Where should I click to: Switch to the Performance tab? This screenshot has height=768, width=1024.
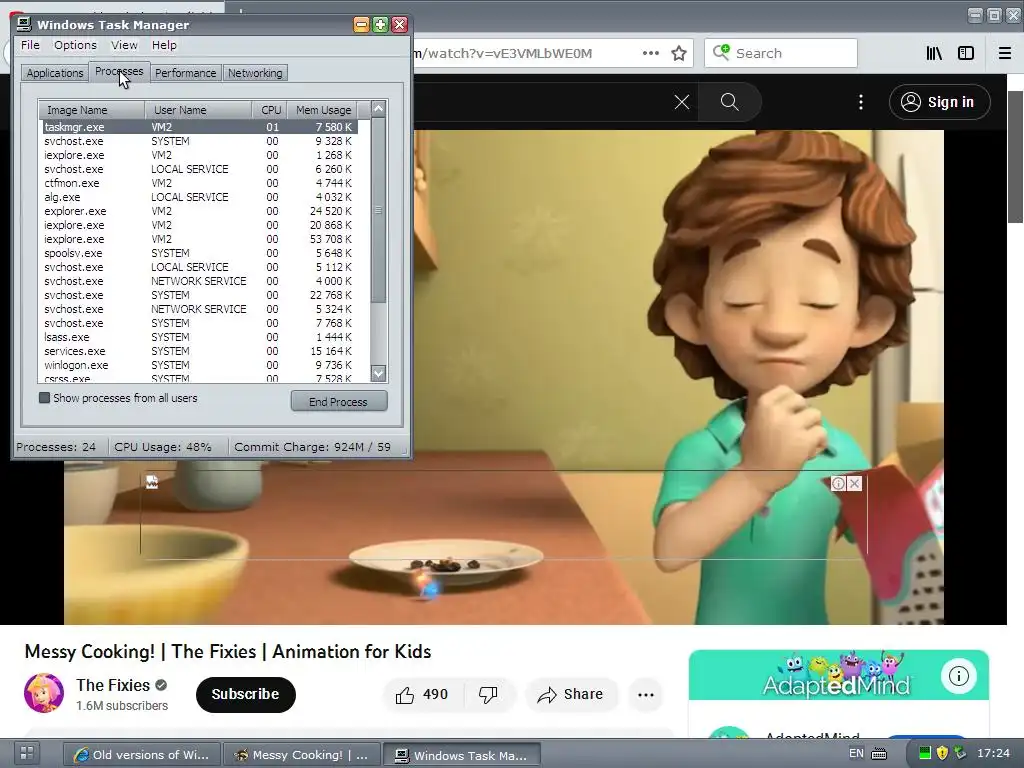click(x=185, y=73)
